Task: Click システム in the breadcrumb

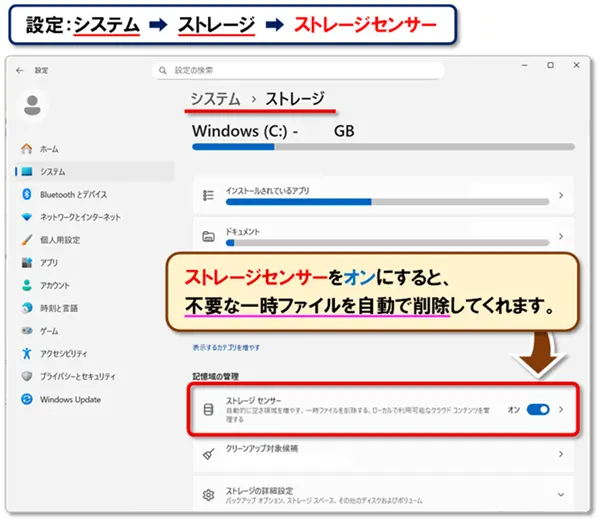Action: 215,99
